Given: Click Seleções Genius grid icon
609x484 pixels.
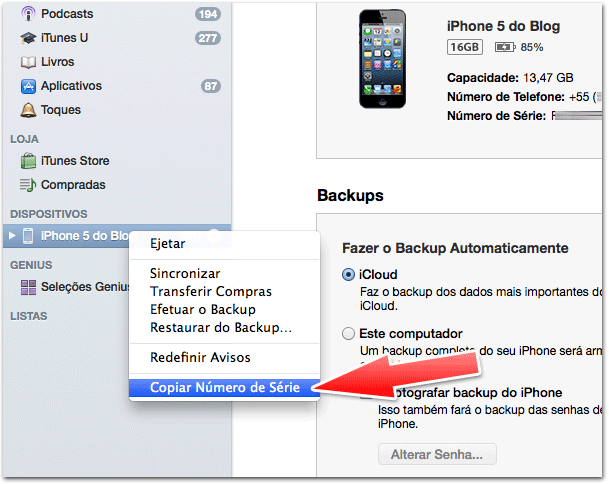Looking at the screenshot, I should click(x=28, y=287).
